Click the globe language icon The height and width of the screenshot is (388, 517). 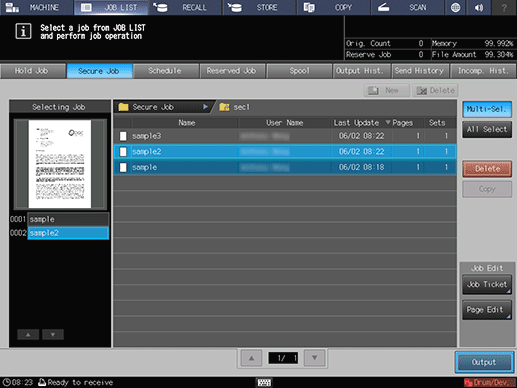[455, 7]
